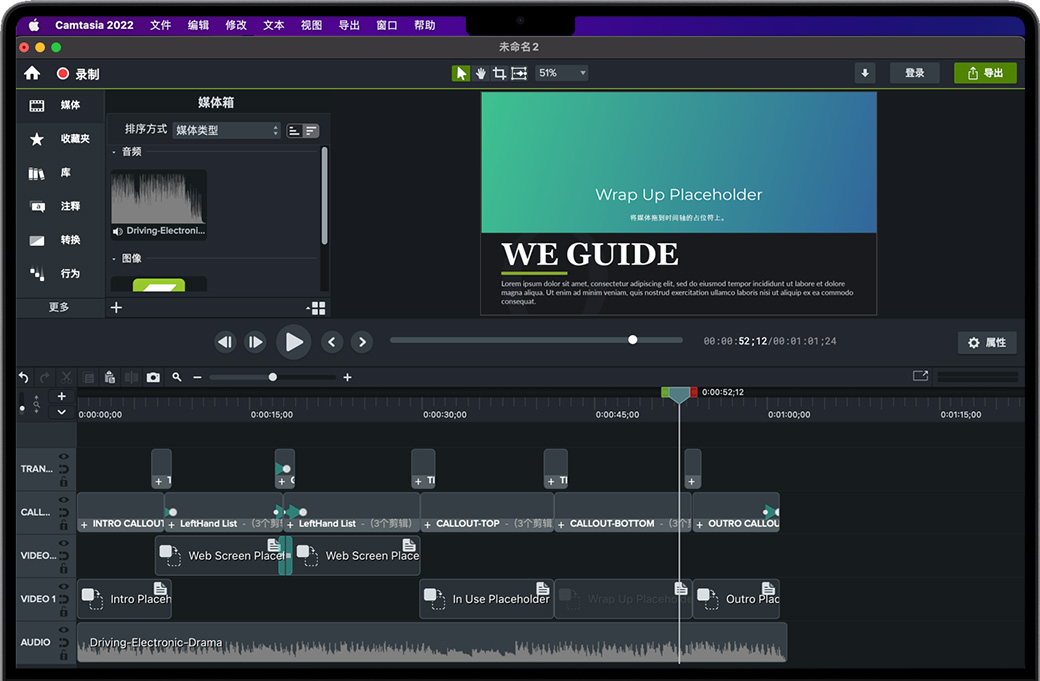Detach the timeline with the pop-out icon

[920, 376]
